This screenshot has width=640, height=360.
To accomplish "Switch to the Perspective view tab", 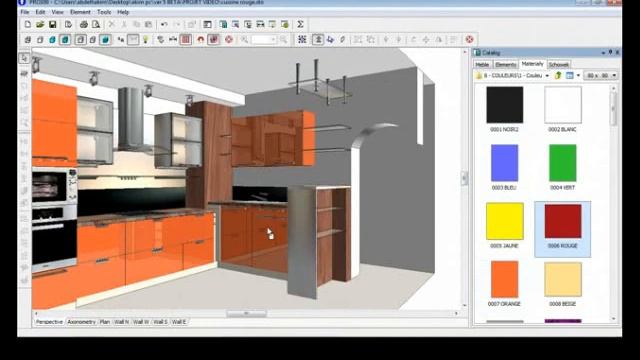I will 49,322.
